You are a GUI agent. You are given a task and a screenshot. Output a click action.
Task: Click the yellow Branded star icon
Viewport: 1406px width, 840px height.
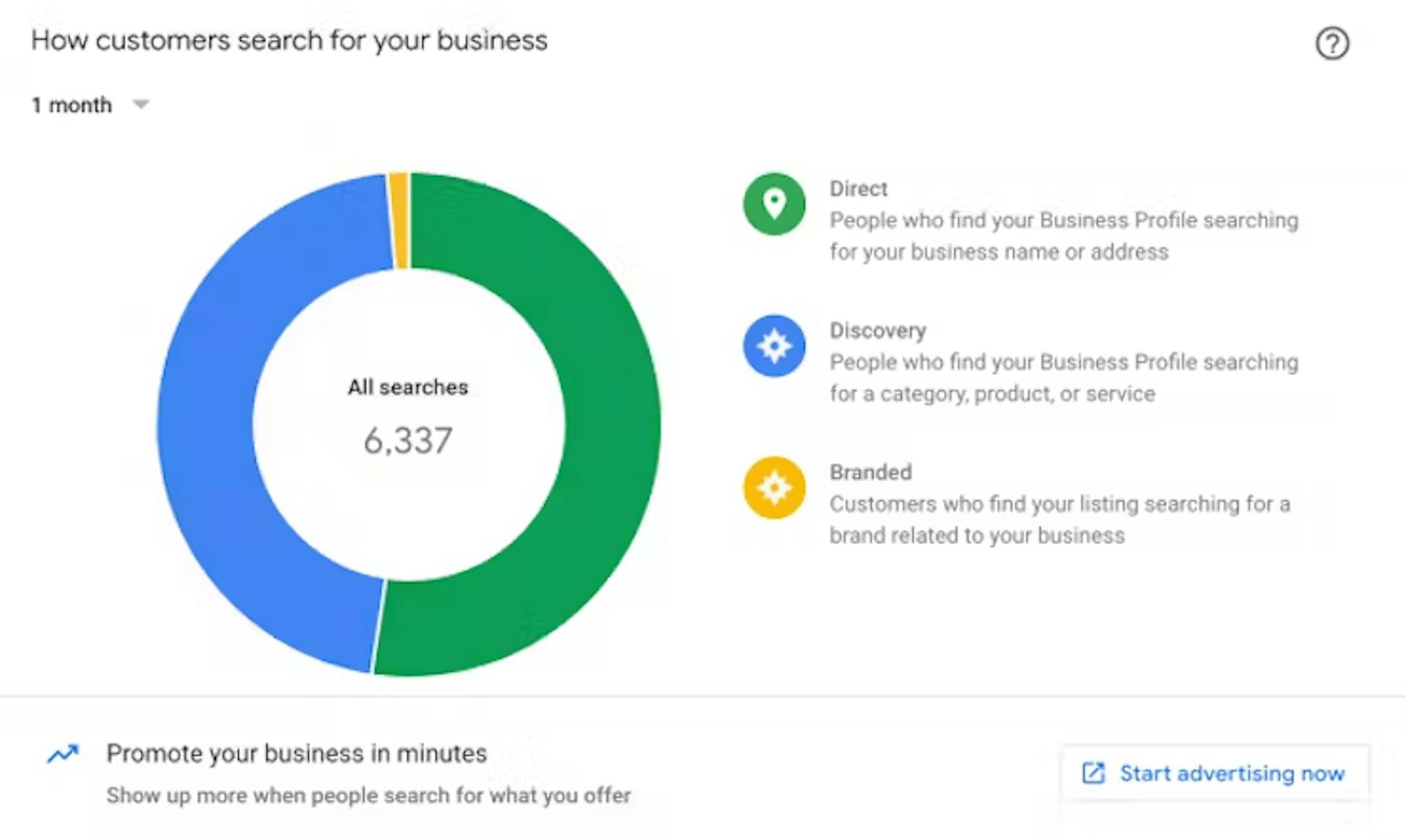click(774, 488)
